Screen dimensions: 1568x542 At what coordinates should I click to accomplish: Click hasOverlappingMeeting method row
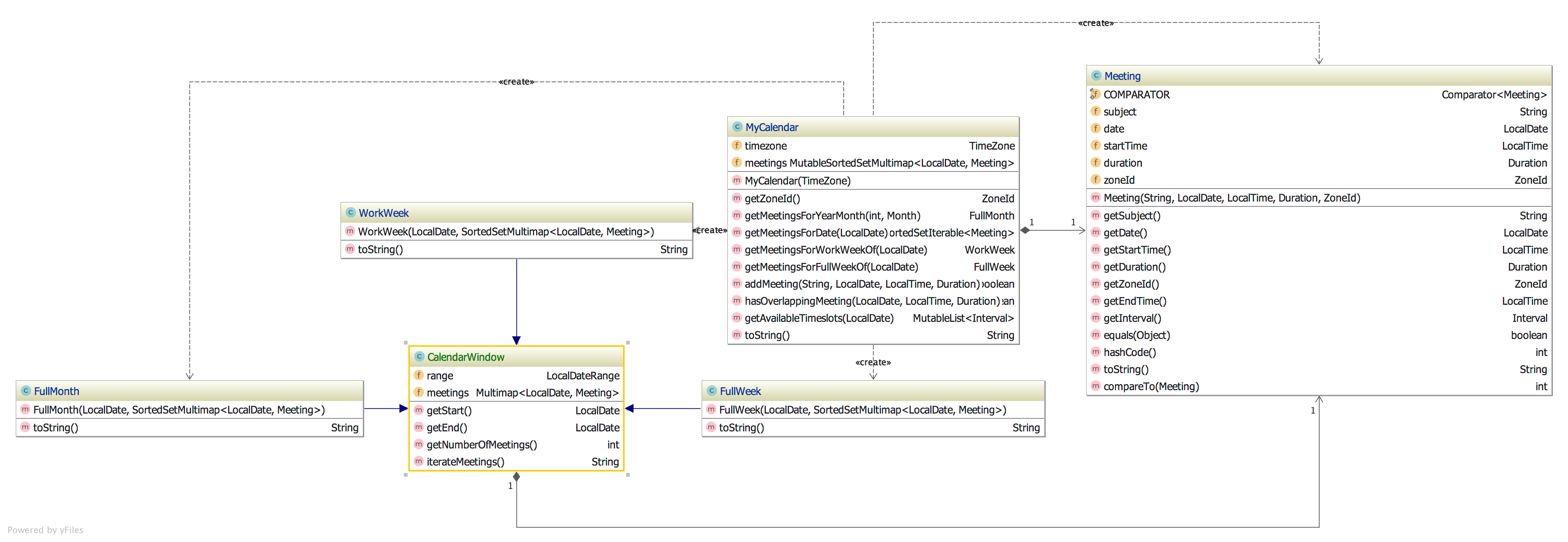873,300
